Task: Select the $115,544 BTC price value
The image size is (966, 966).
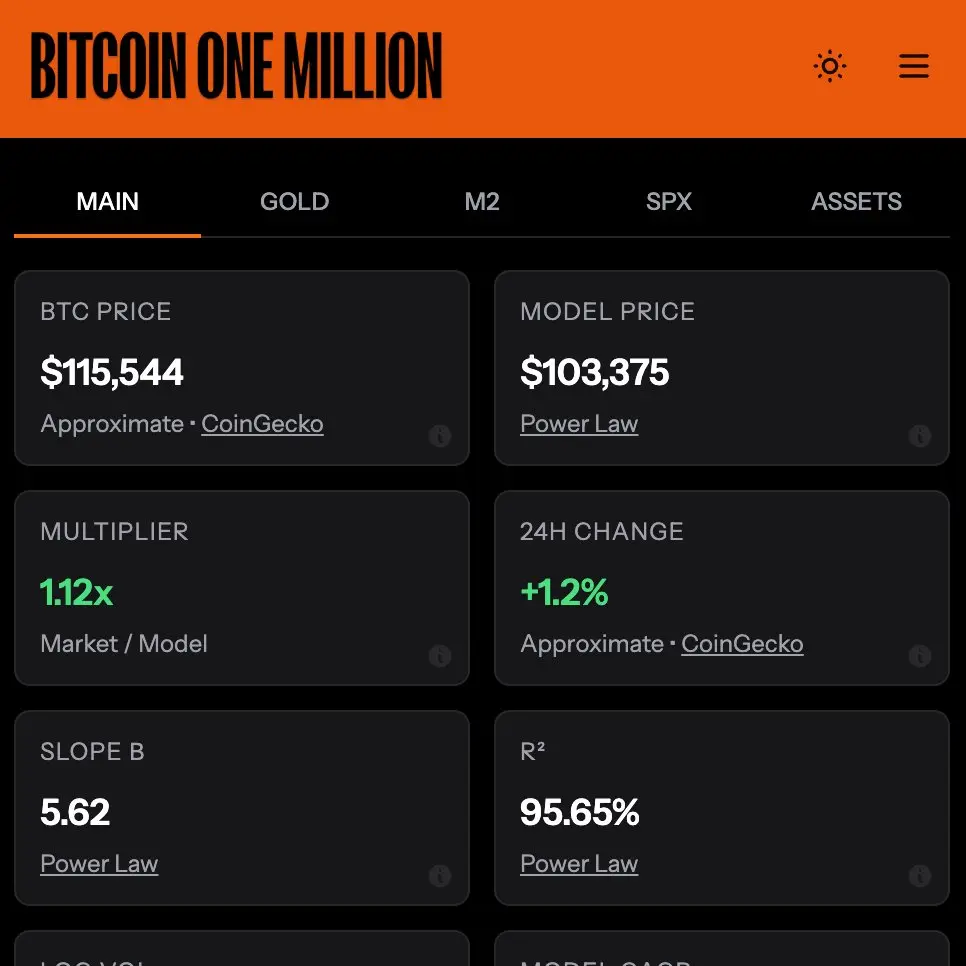Action: point(112,372)
